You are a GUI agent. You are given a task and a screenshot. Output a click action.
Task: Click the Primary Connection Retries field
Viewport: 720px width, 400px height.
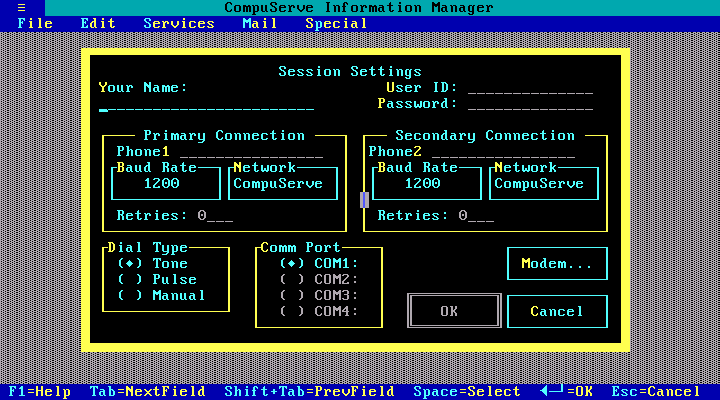pyautogui.click(x=215, y=215)
